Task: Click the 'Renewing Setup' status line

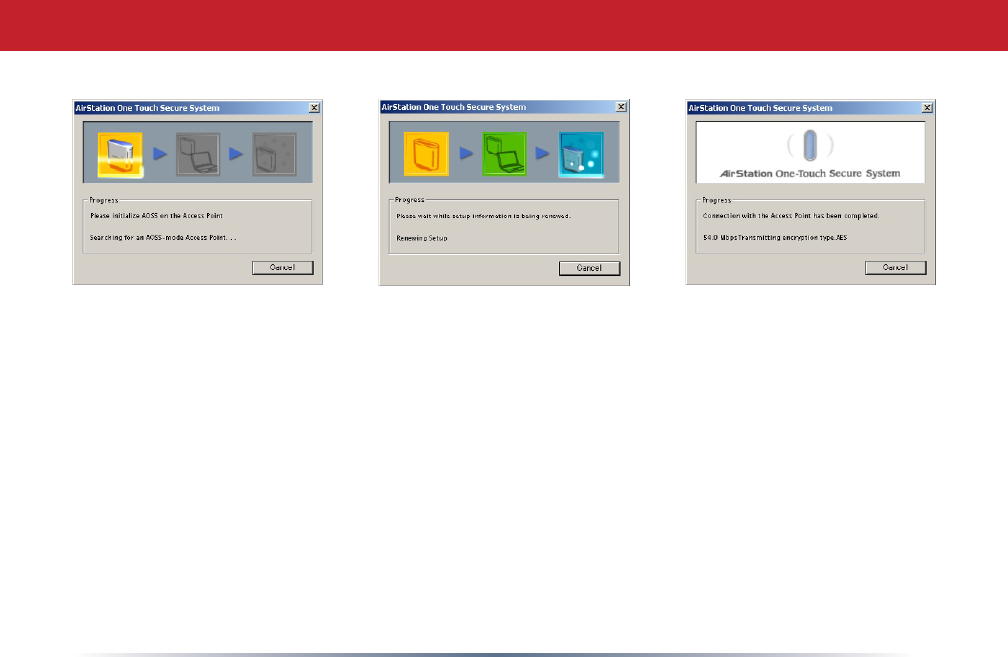Action: (x=422, y=238)
